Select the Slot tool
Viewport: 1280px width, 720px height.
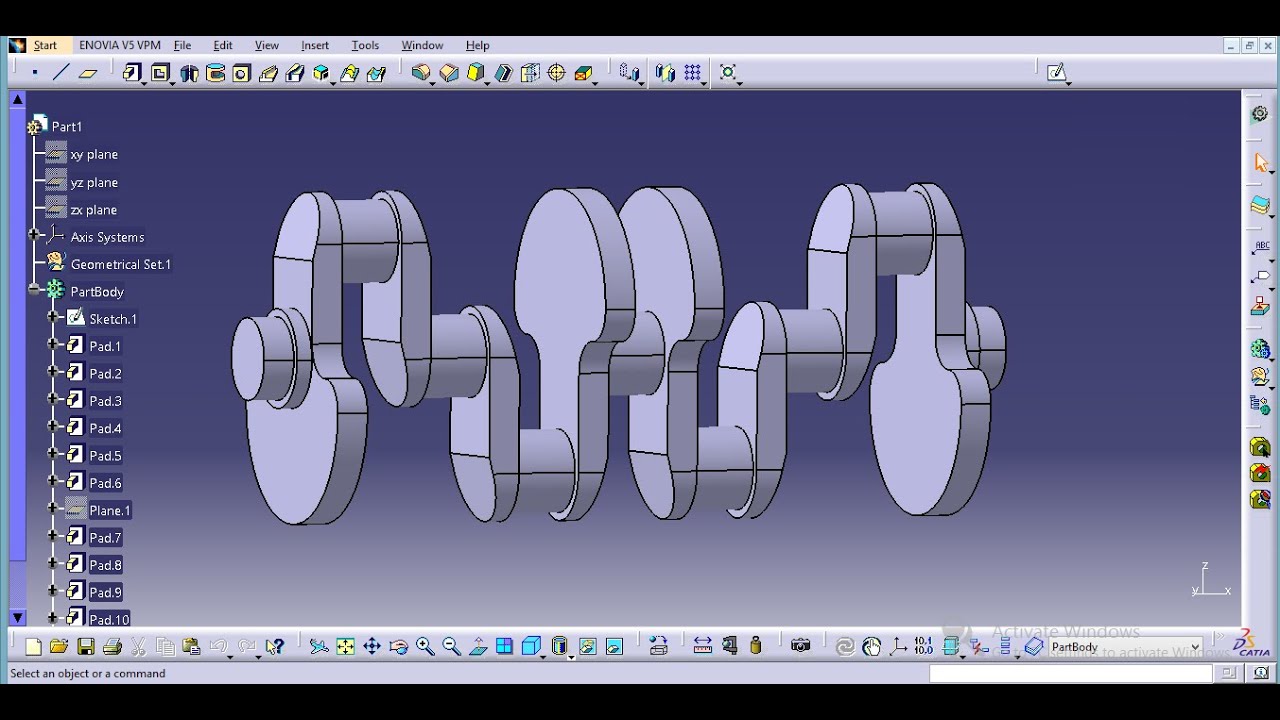point(295,72)
